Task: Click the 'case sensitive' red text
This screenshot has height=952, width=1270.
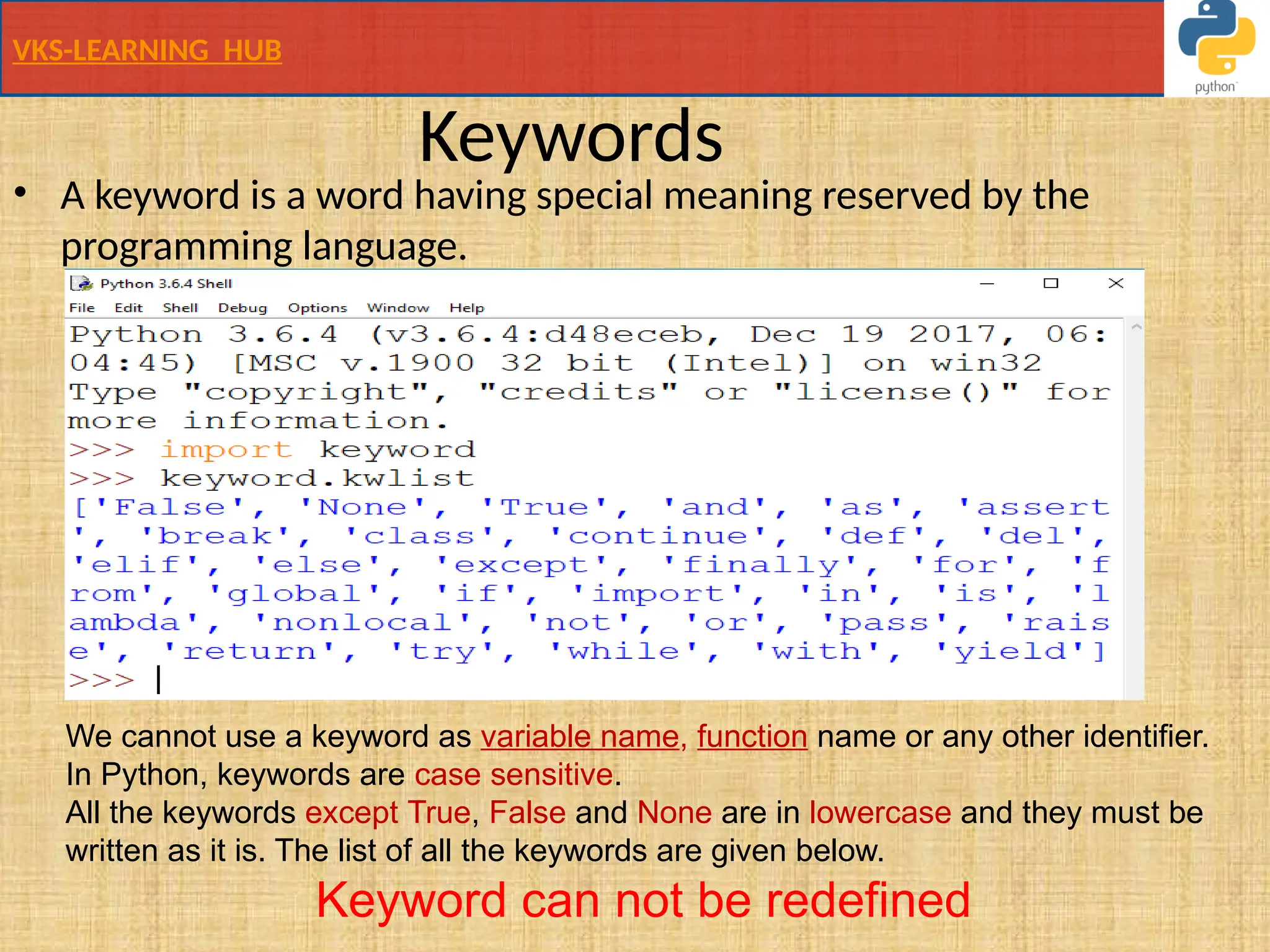Action: [x=514, y=775]
